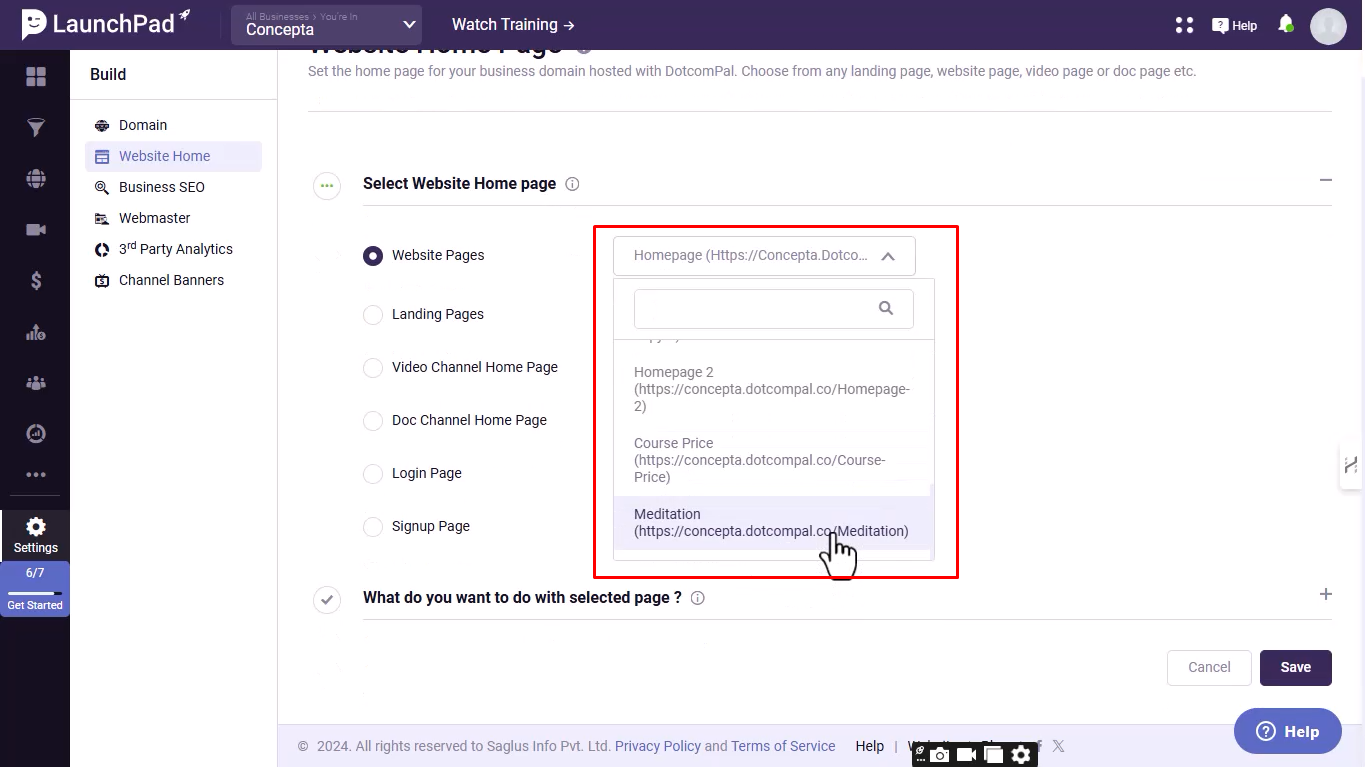Open the circular gauge icon in sidebar
Viewport: 1365px width, 767px height.
(36, 434)
